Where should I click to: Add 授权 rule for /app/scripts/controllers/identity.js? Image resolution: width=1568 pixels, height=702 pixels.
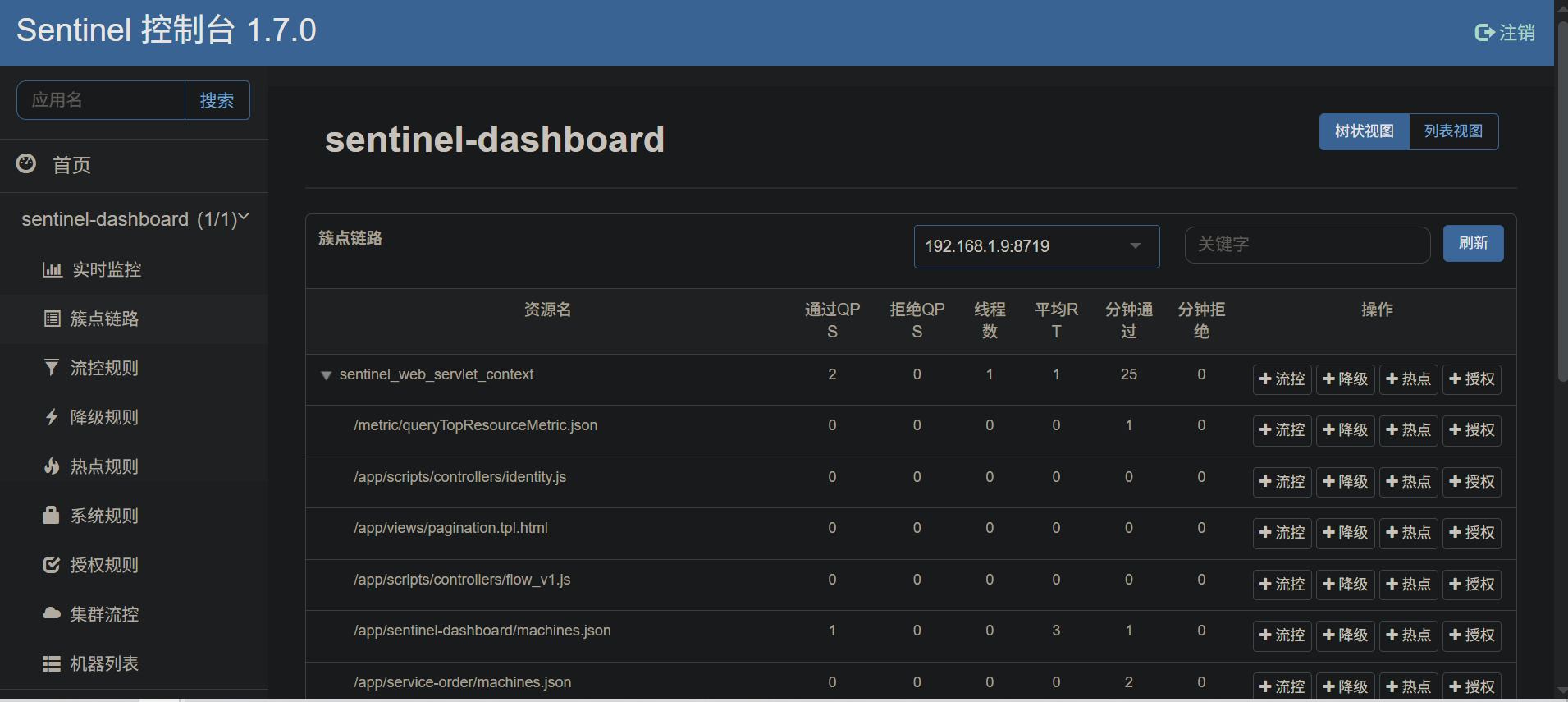pyautogui.click(x=1471, y=482)
